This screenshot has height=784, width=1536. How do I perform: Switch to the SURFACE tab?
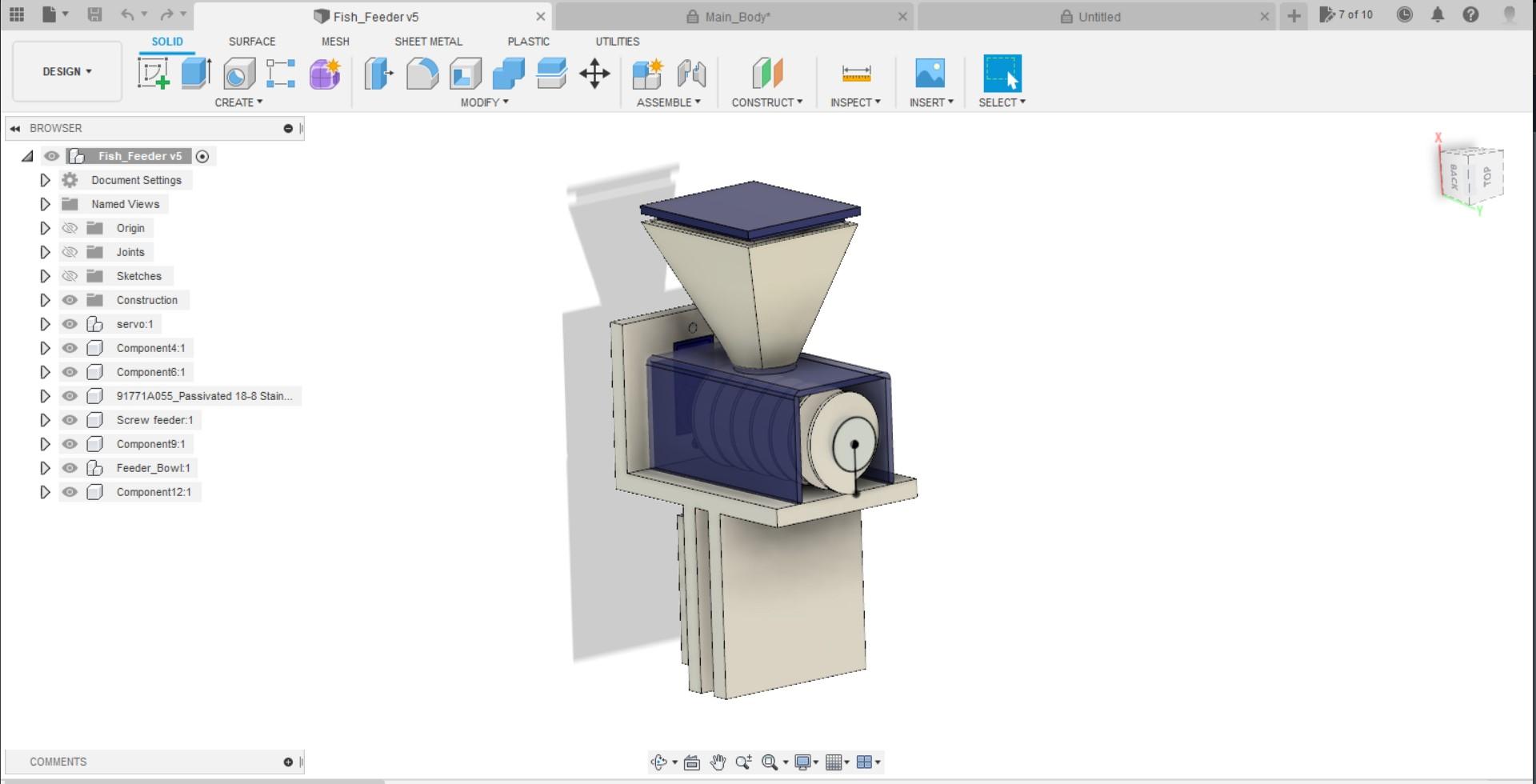click(252, 42)
